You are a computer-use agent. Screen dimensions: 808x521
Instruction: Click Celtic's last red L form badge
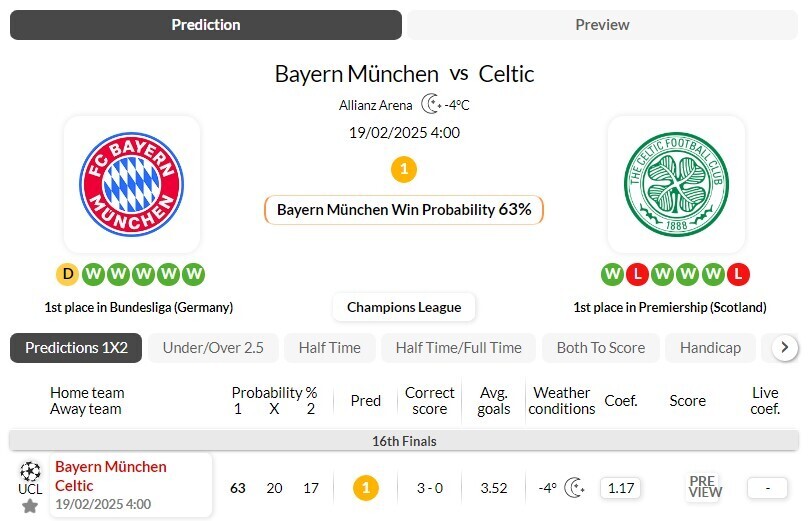coord(738,274)
